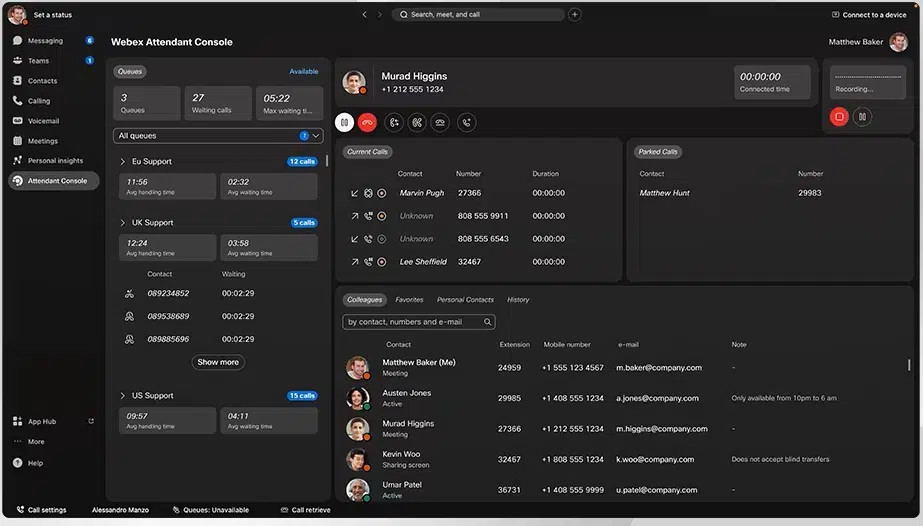Hang up the call with the red button
This screenshot has height=526, width=923.
pyautogui.click(x=368, y=122)
